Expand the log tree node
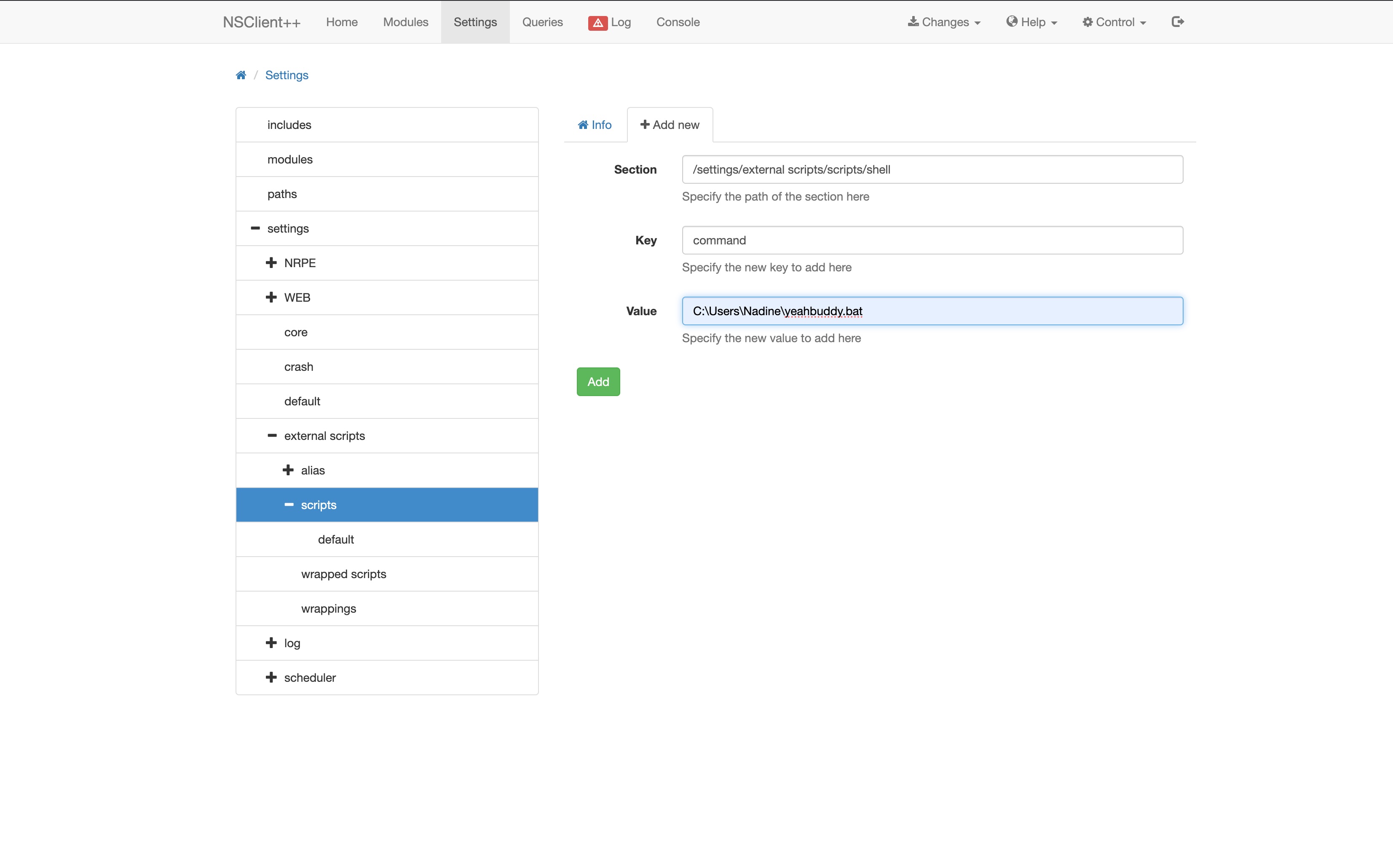The image size is (1393, 868). (x=271, y=643)
